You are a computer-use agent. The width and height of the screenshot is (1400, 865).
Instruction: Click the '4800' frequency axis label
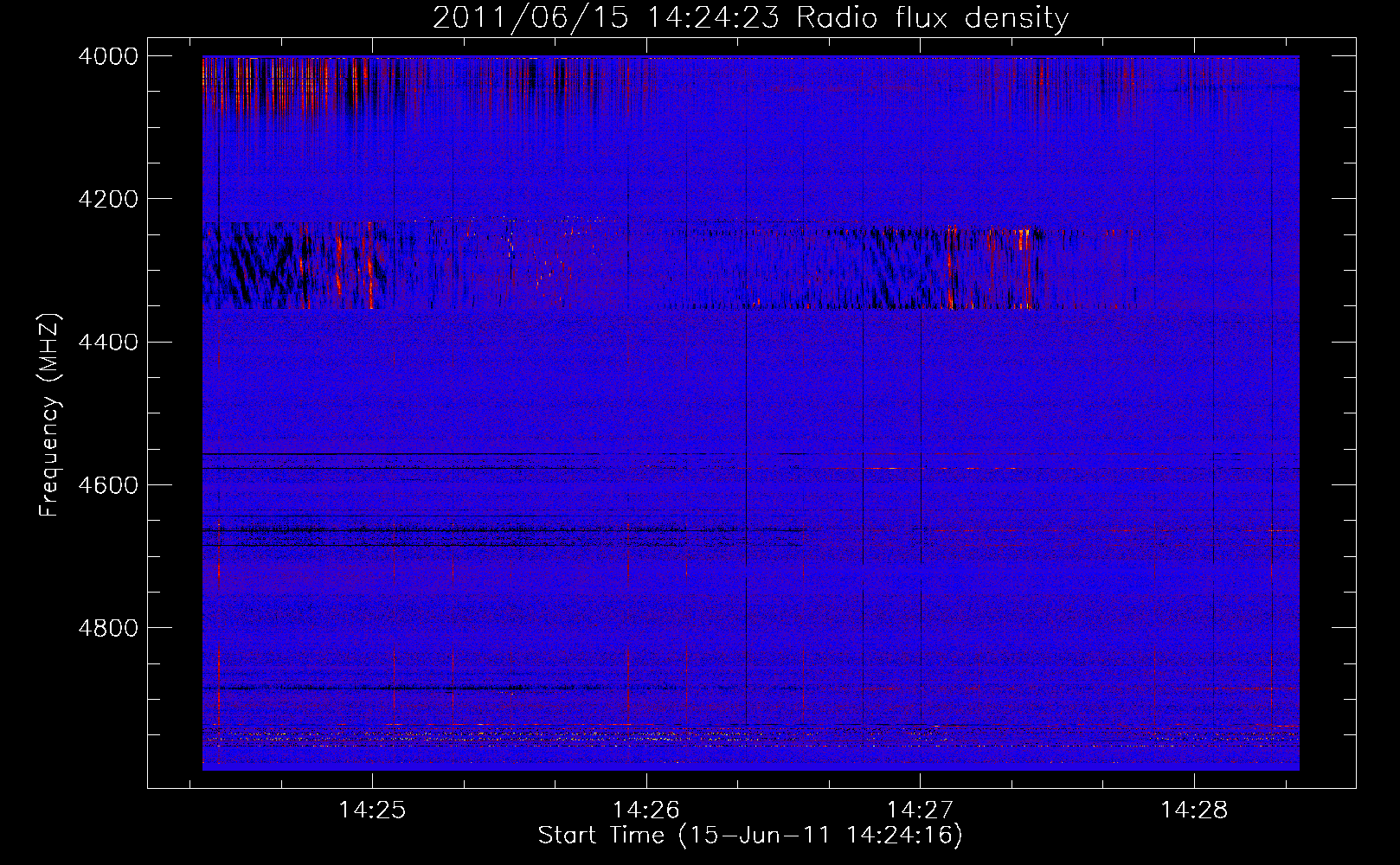[108, 627]
